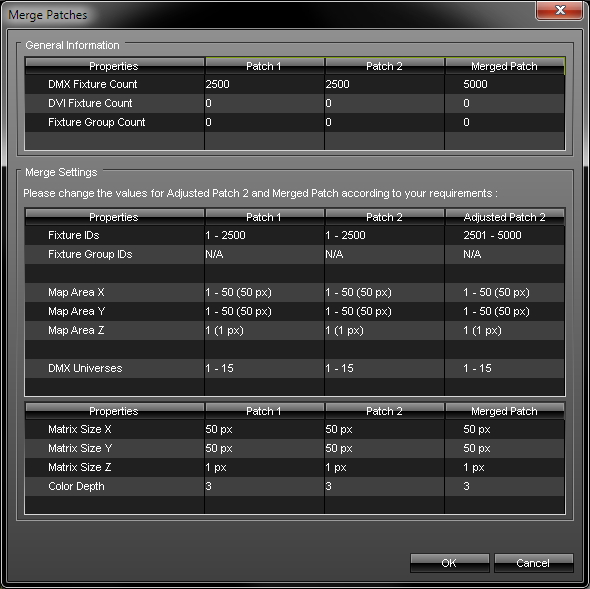This screenshot has width=590, height=589.
Task: Click Properties header in Matrix Size table
Action: (114, 411)
